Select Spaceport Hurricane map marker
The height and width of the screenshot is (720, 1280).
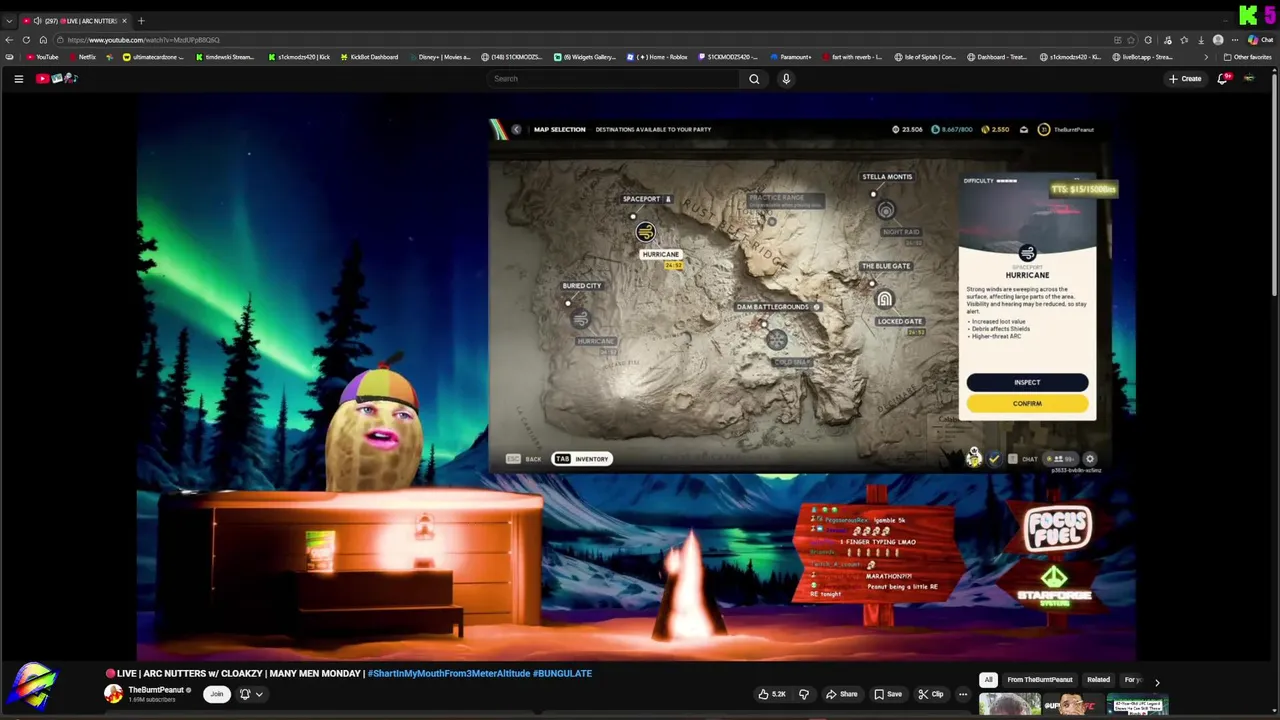click(x=645, y=232)
